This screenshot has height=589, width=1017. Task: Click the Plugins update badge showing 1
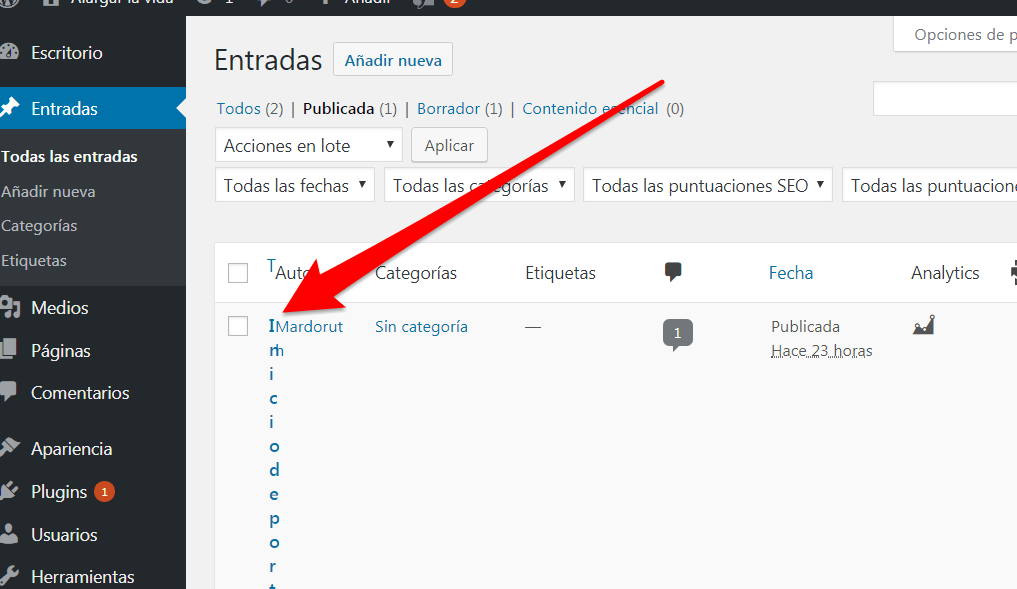click(x=104, y=492)
